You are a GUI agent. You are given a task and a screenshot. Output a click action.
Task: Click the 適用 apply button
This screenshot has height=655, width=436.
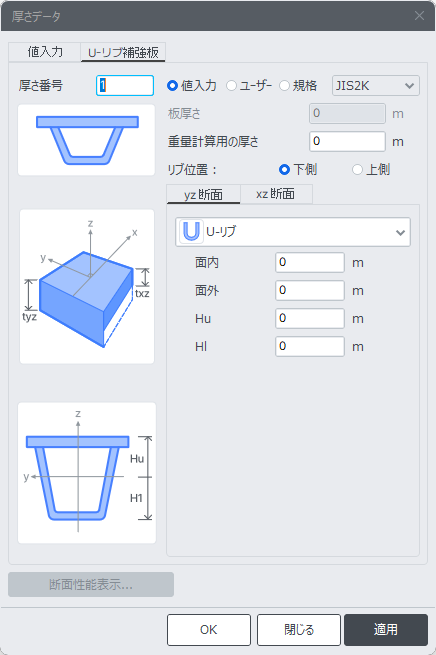coord(386,630)
